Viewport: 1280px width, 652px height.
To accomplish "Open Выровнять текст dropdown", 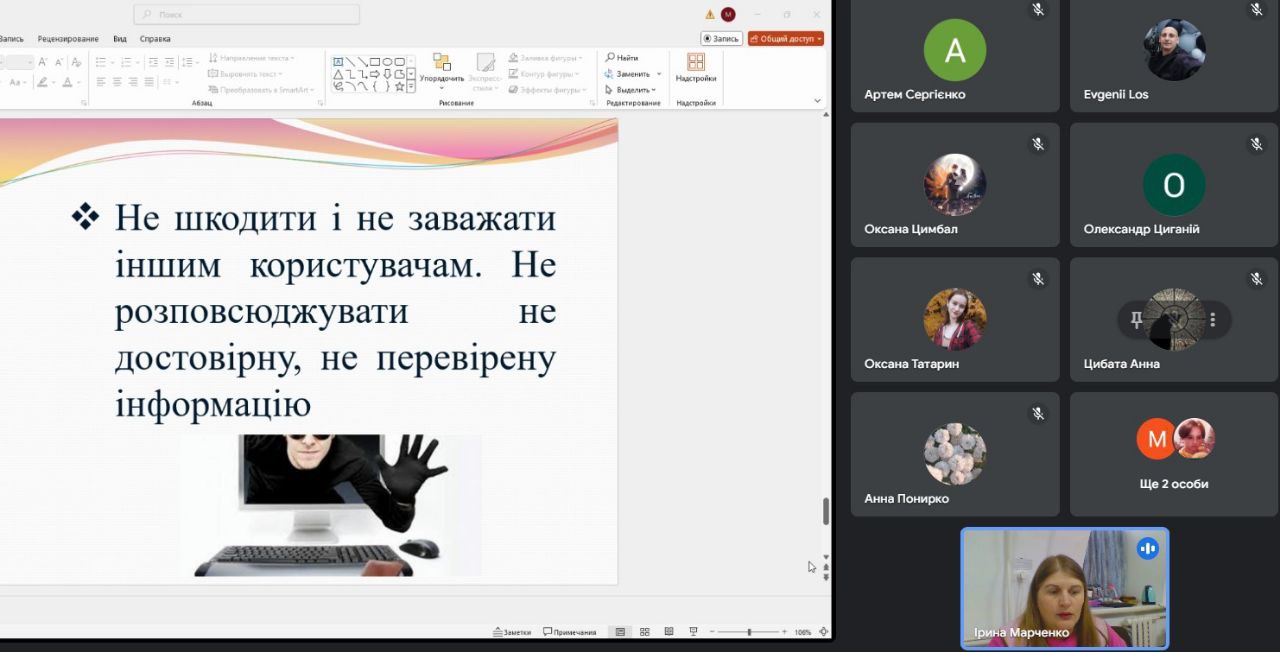I will pyautogui.click(x=245, y=74).
